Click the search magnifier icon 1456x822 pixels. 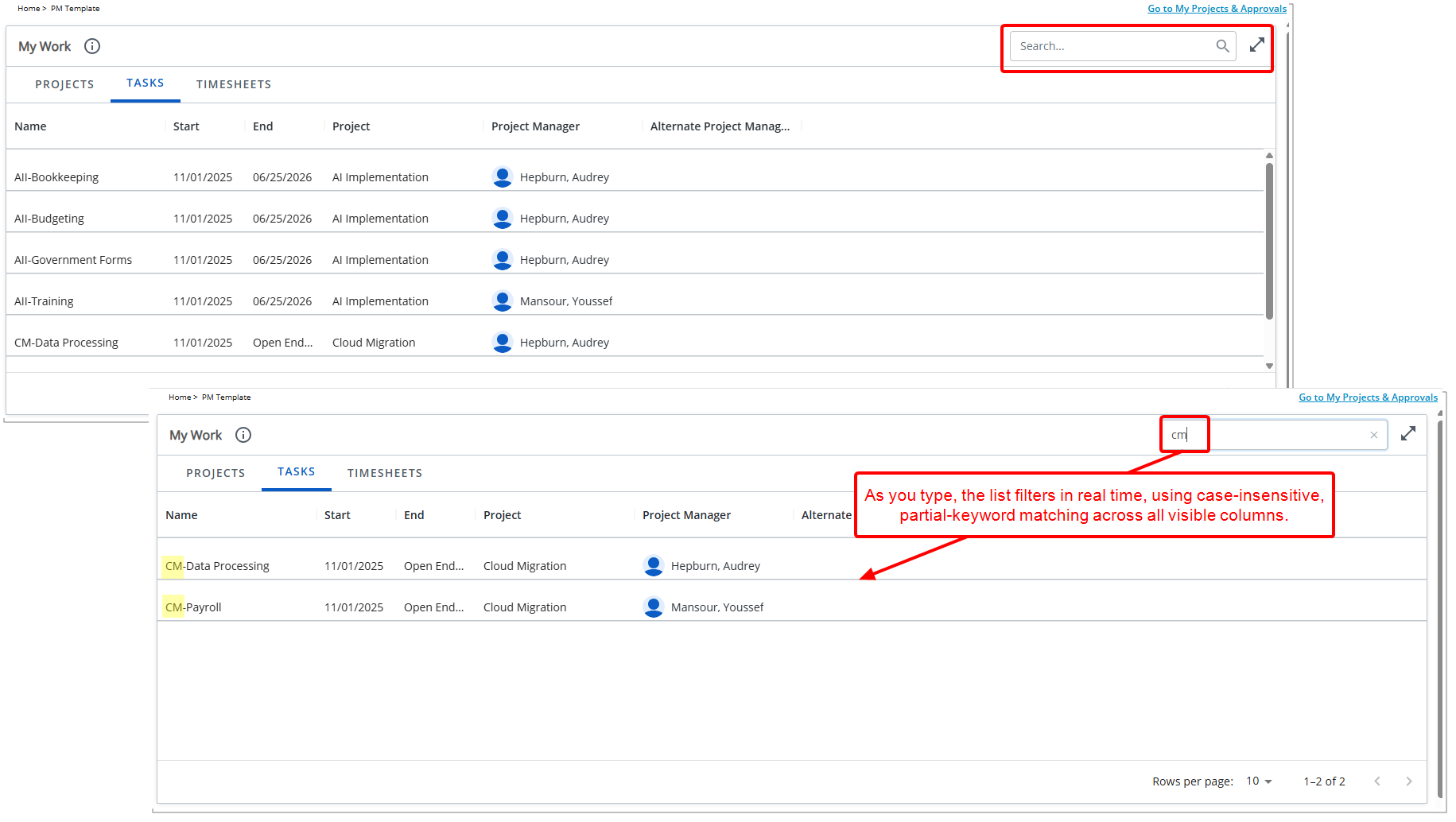tap(1223, 45)
